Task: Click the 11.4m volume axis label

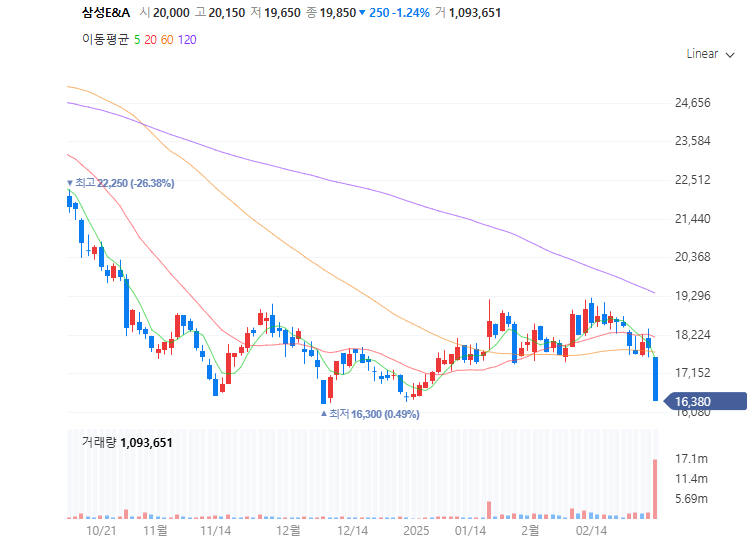Action: [691, 479]
